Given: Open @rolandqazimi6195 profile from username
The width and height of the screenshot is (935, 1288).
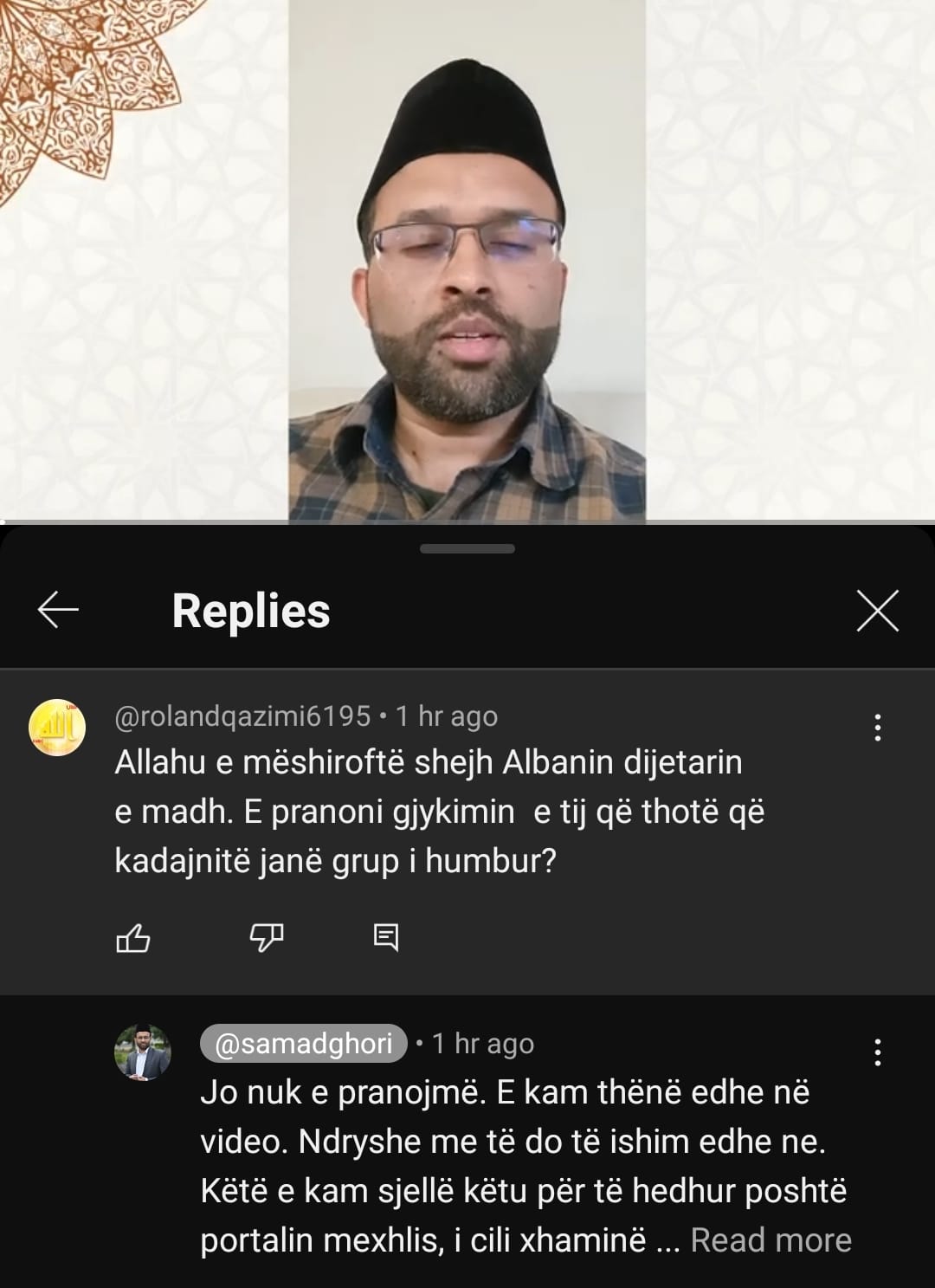Looking at the screenshot, I should click(x=242, y=716).
